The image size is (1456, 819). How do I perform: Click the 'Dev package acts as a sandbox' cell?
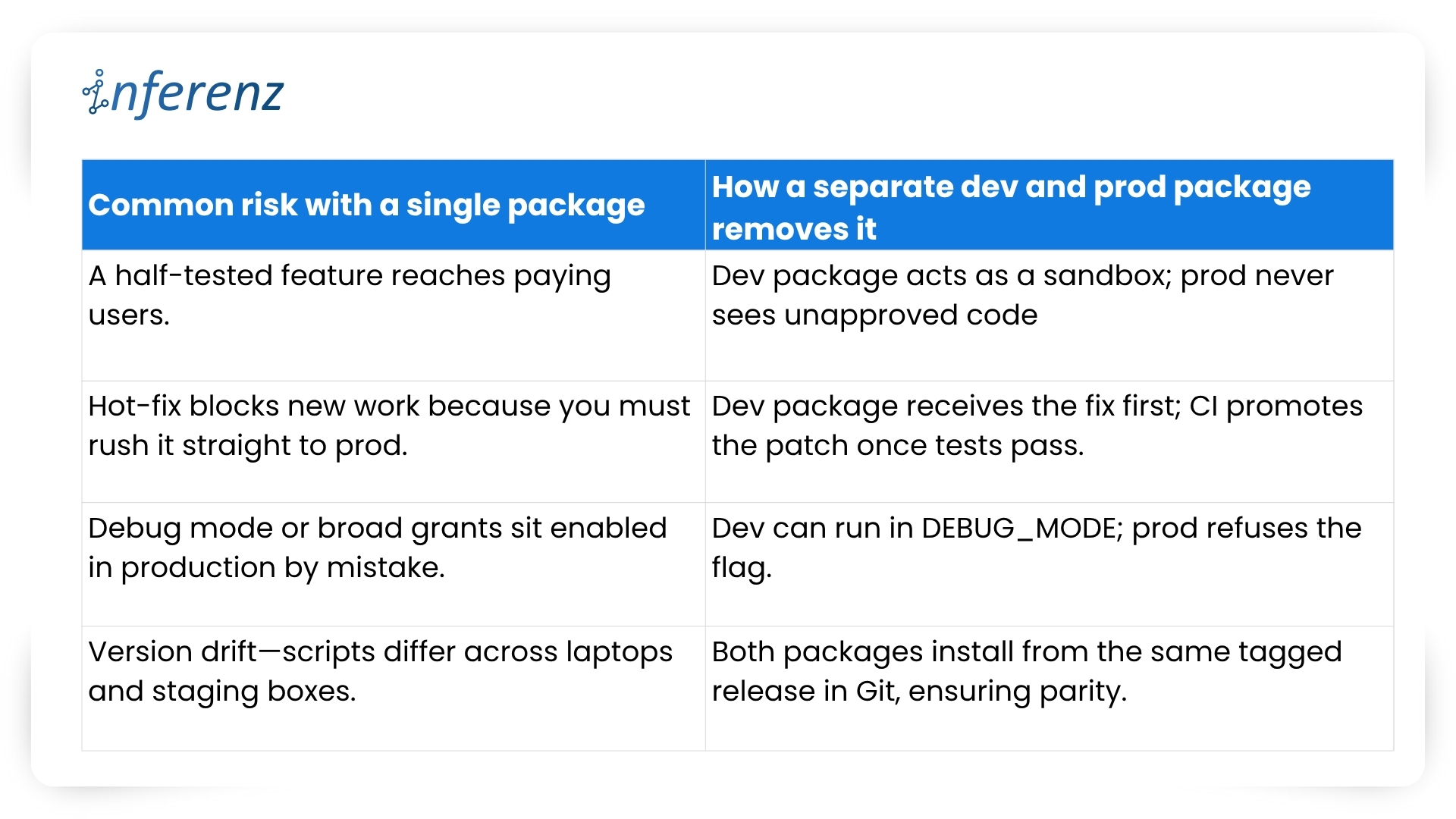1050,315
